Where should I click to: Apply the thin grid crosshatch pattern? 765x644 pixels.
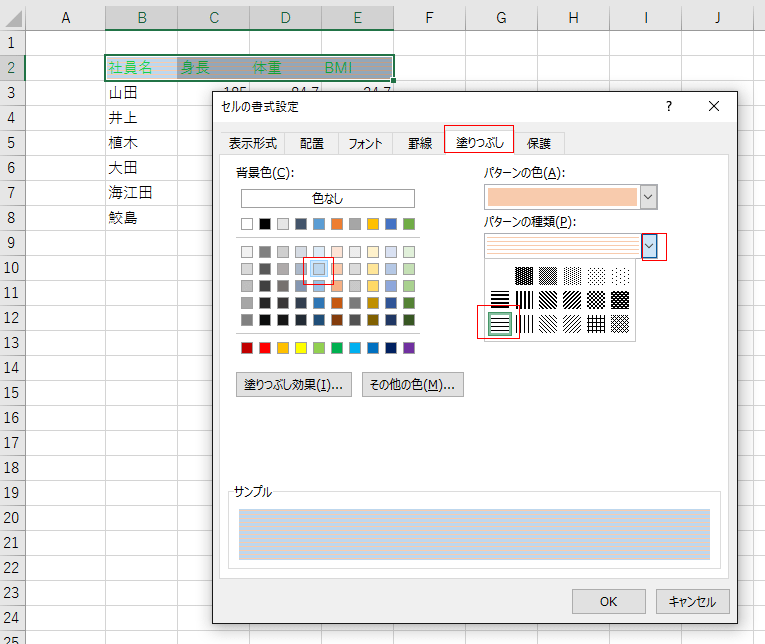coord(597,323)
